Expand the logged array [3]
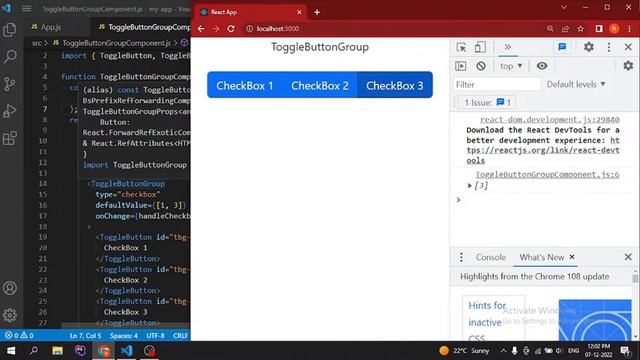This screenshot has height=360, width=640. [x=470, y=186]
